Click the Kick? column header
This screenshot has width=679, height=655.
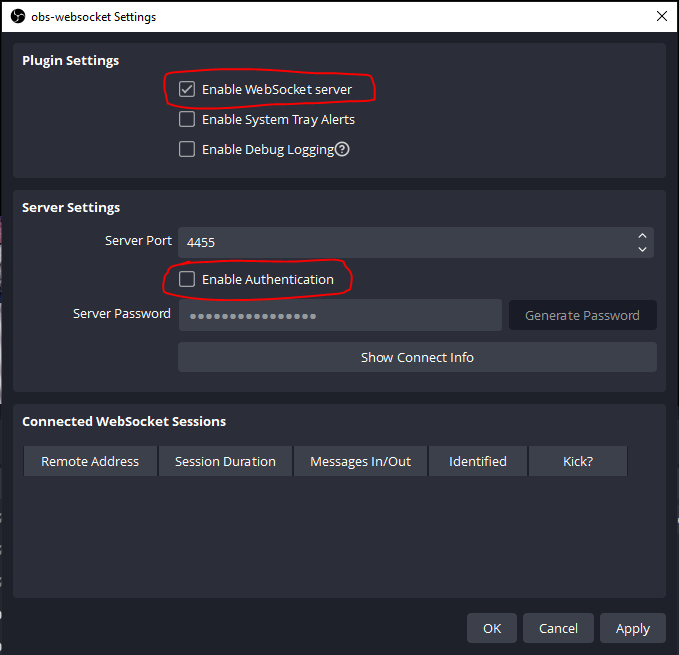click(x=578, y=461)
